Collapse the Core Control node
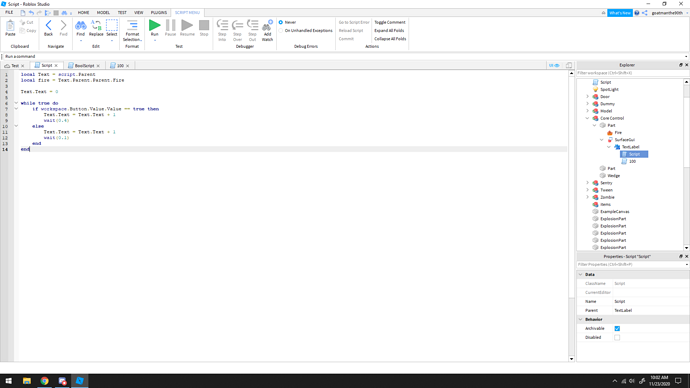 (x=587, y=118)
